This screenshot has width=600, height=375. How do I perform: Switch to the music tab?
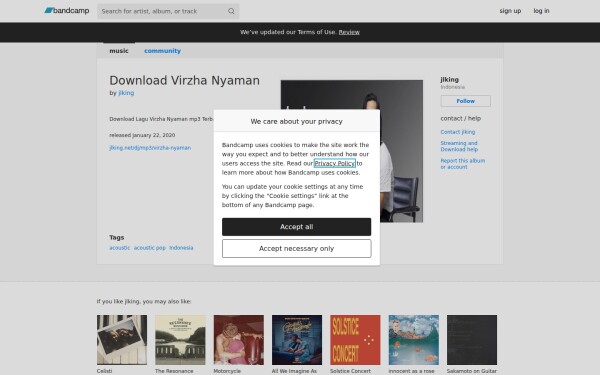coord(119,51)
